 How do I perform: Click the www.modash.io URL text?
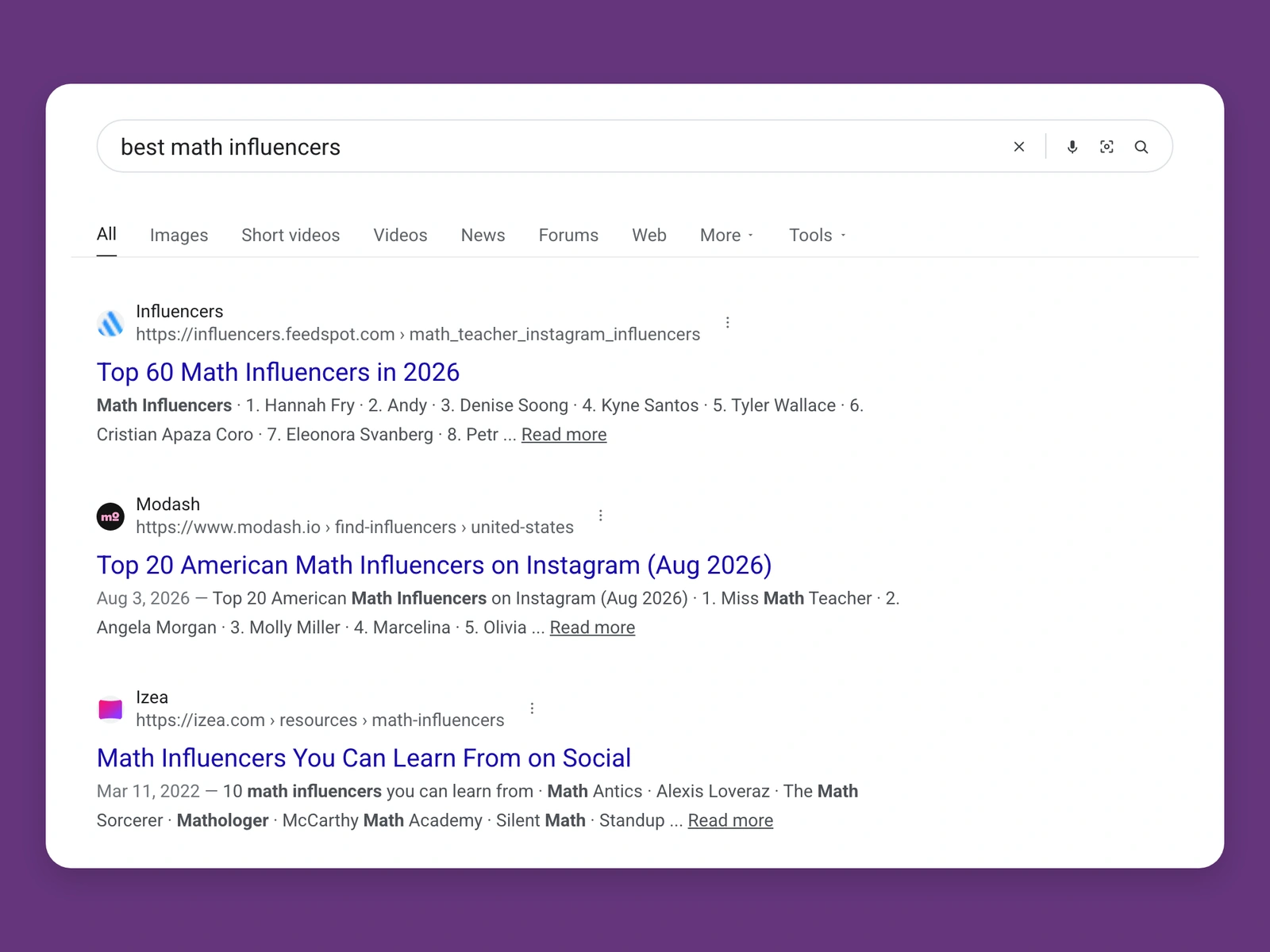pyautogui.click(x=355, y=527)
